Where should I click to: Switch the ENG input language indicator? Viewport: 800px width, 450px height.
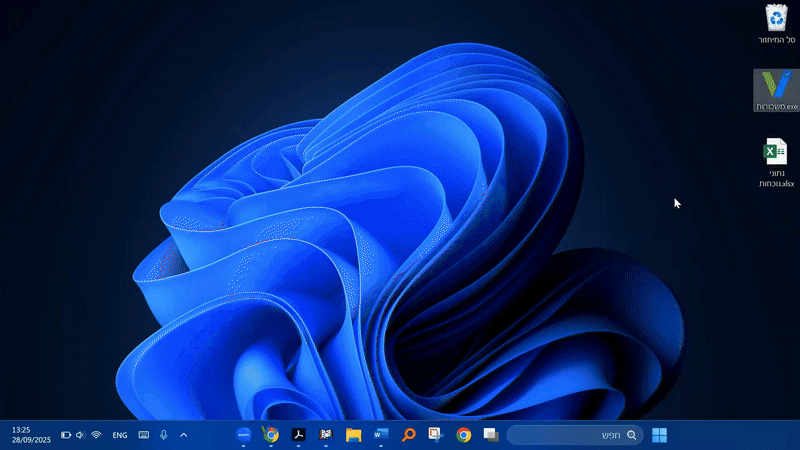[x=120, y=435]
